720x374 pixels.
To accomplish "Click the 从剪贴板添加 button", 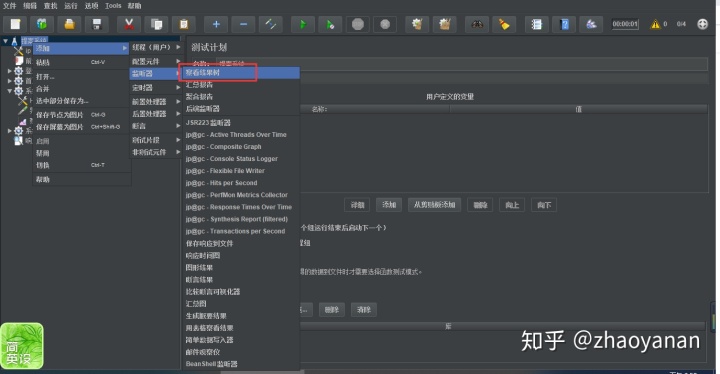I will [434, 205].
